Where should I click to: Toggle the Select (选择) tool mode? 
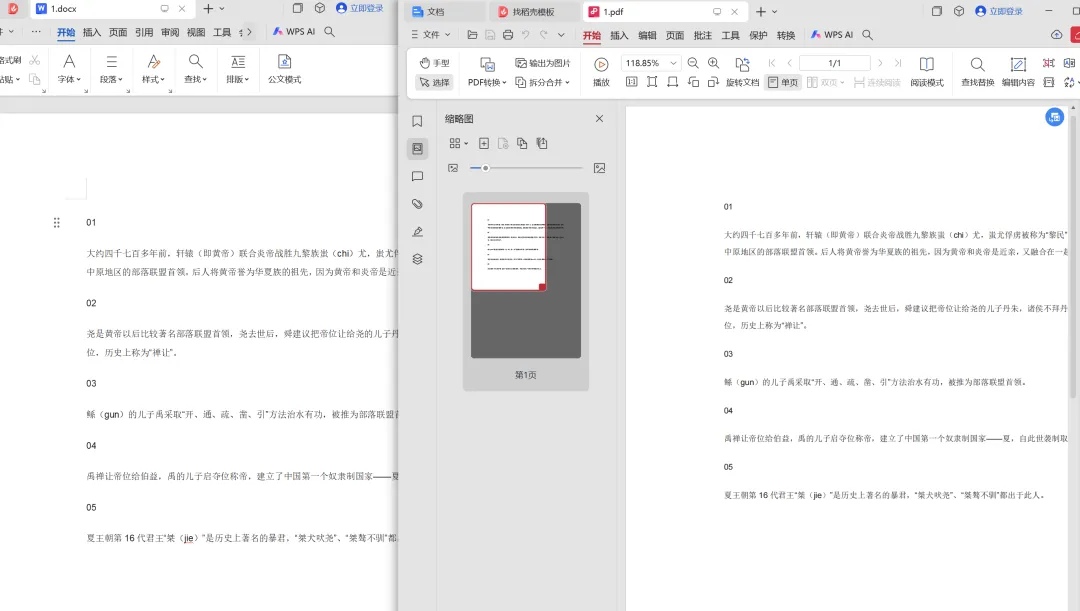[435, 82]
